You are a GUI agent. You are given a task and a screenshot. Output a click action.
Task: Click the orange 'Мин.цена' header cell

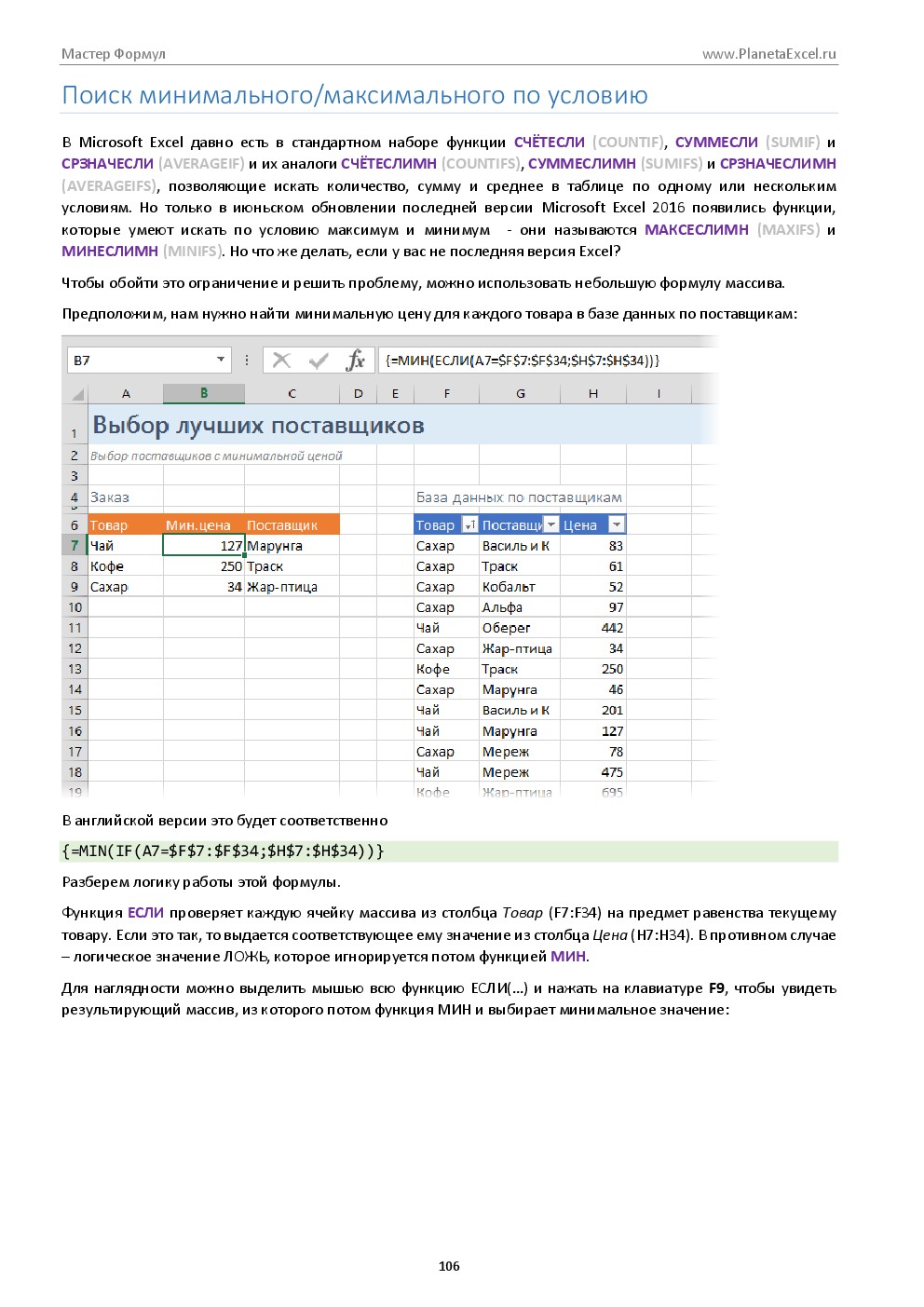[x=204, y=525]
